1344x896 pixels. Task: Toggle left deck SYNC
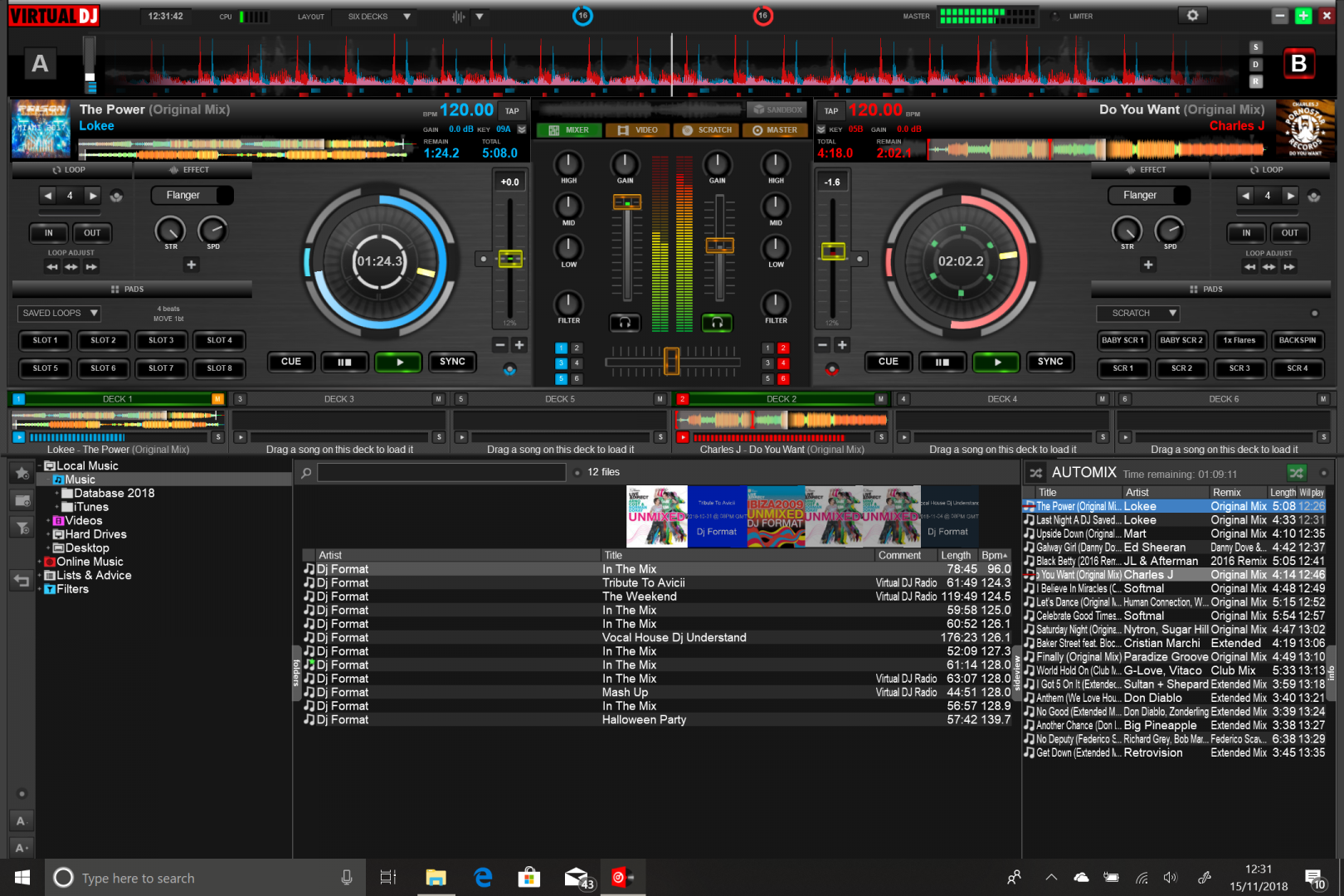tap(452, 362)
